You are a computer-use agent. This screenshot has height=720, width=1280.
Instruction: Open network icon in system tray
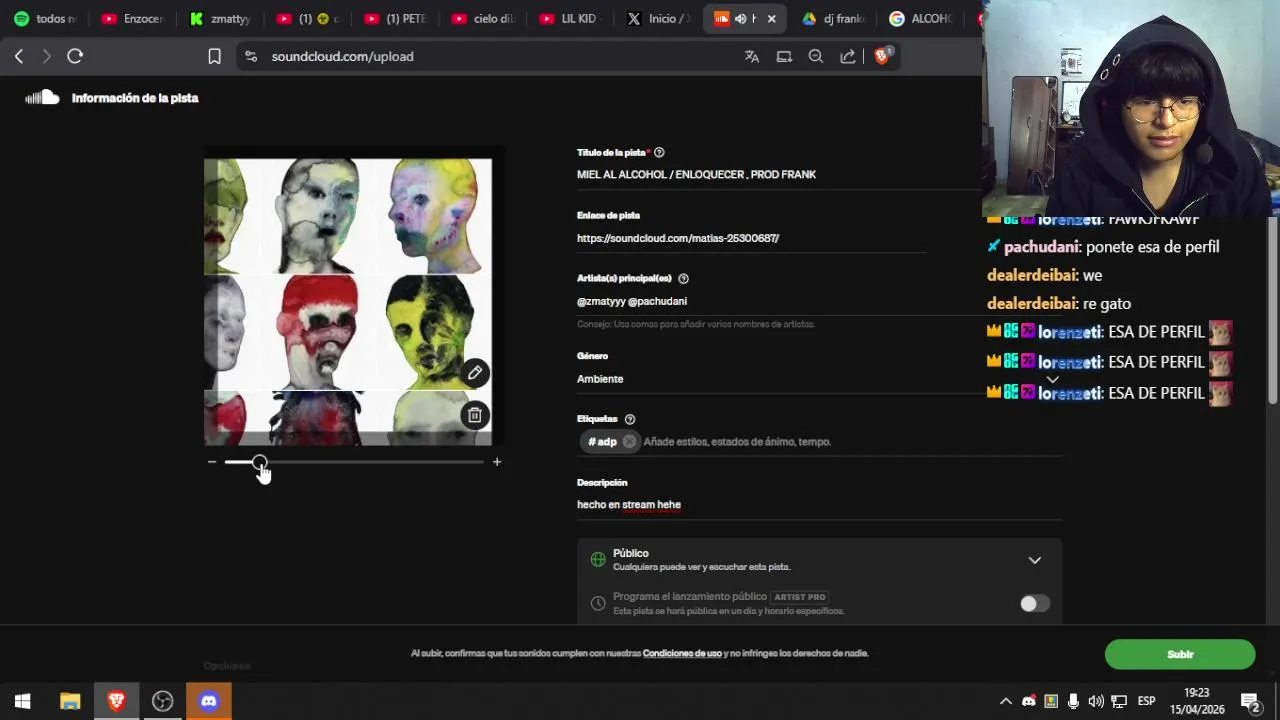(x=1119, y=701)
